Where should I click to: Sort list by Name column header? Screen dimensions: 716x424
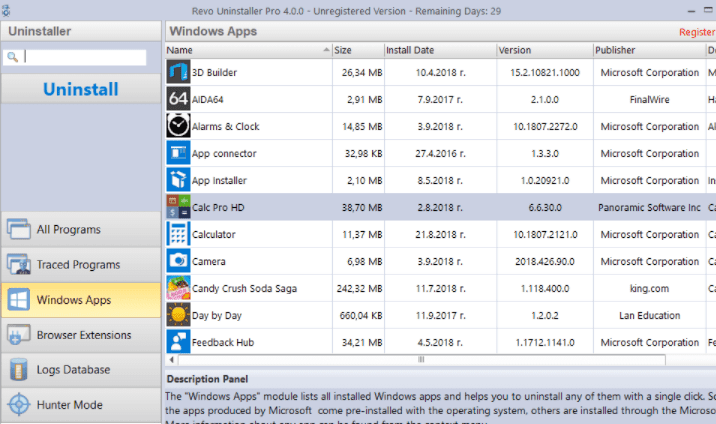click(x=248, y=50)
